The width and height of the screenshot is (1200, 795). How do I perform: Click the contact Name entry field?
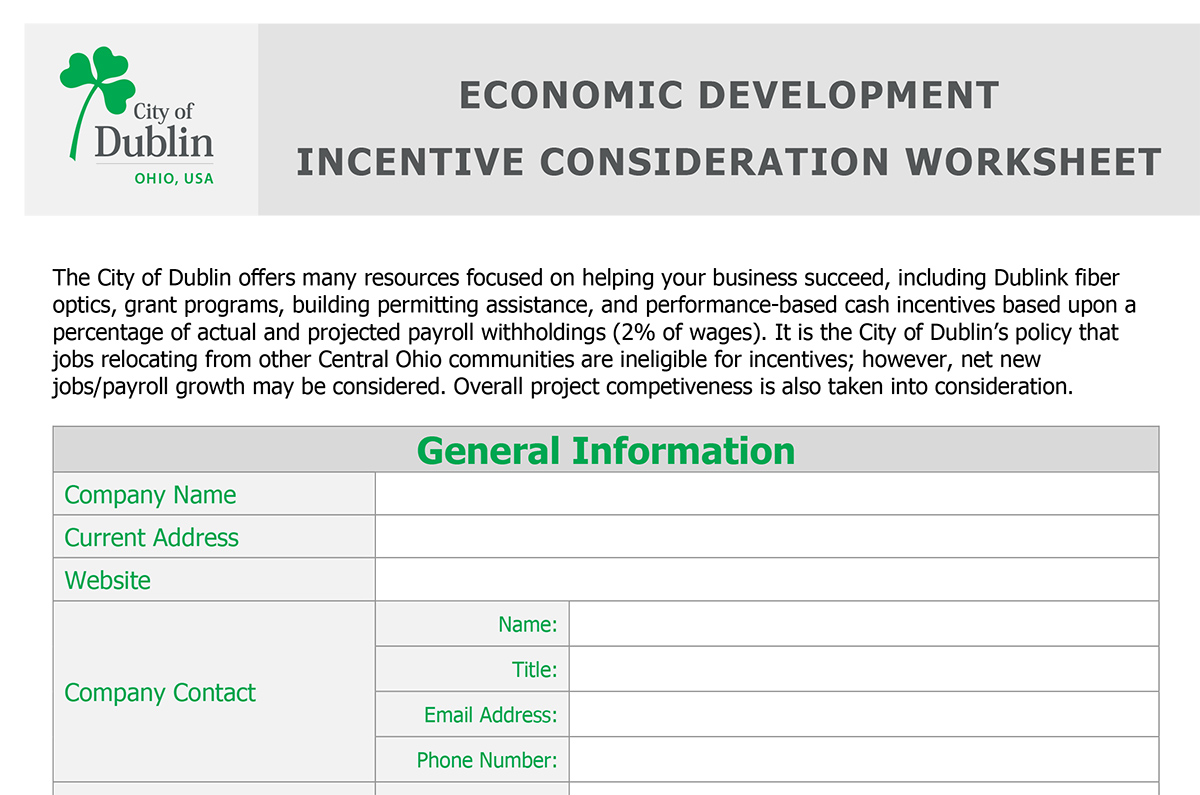(x=864, y=624)
